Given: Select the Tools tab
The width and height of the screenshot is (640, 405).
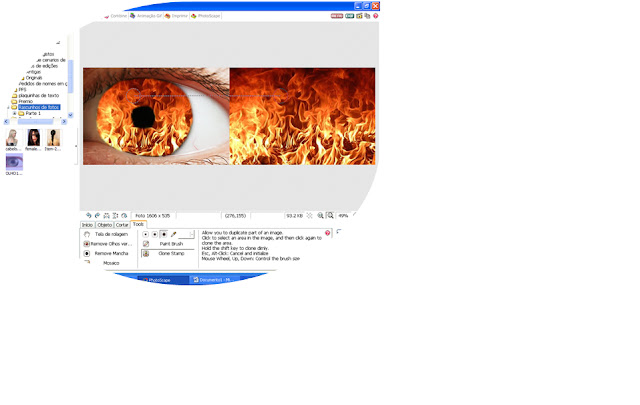Looking at the screenshot, I should click(138, 224).
